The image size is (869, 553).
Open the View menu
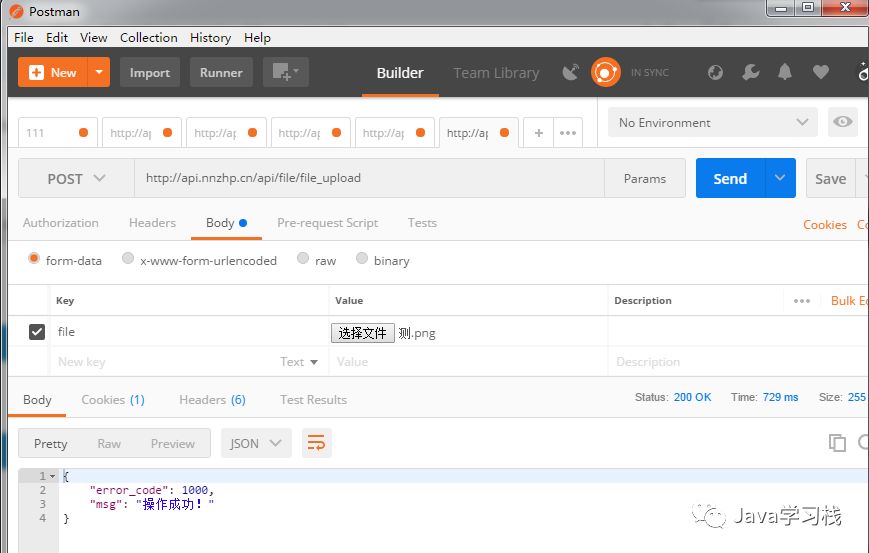point(94,38)
